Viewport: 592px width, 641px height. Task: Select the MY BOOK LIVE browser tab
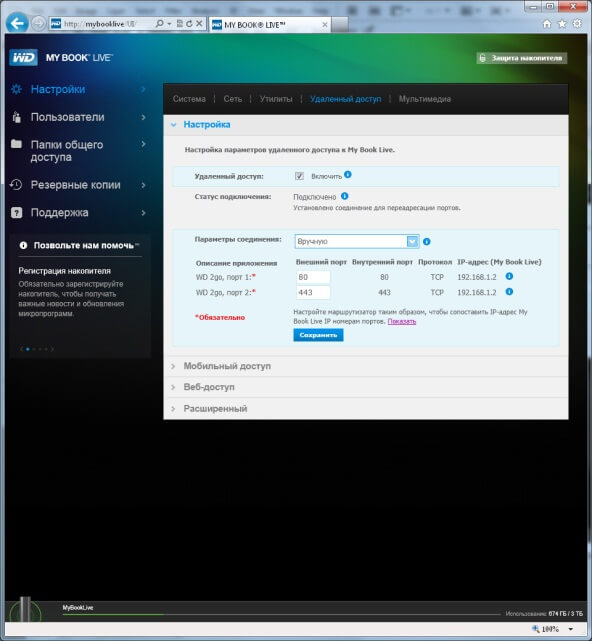pyautogui.click(x=269, y=25)
